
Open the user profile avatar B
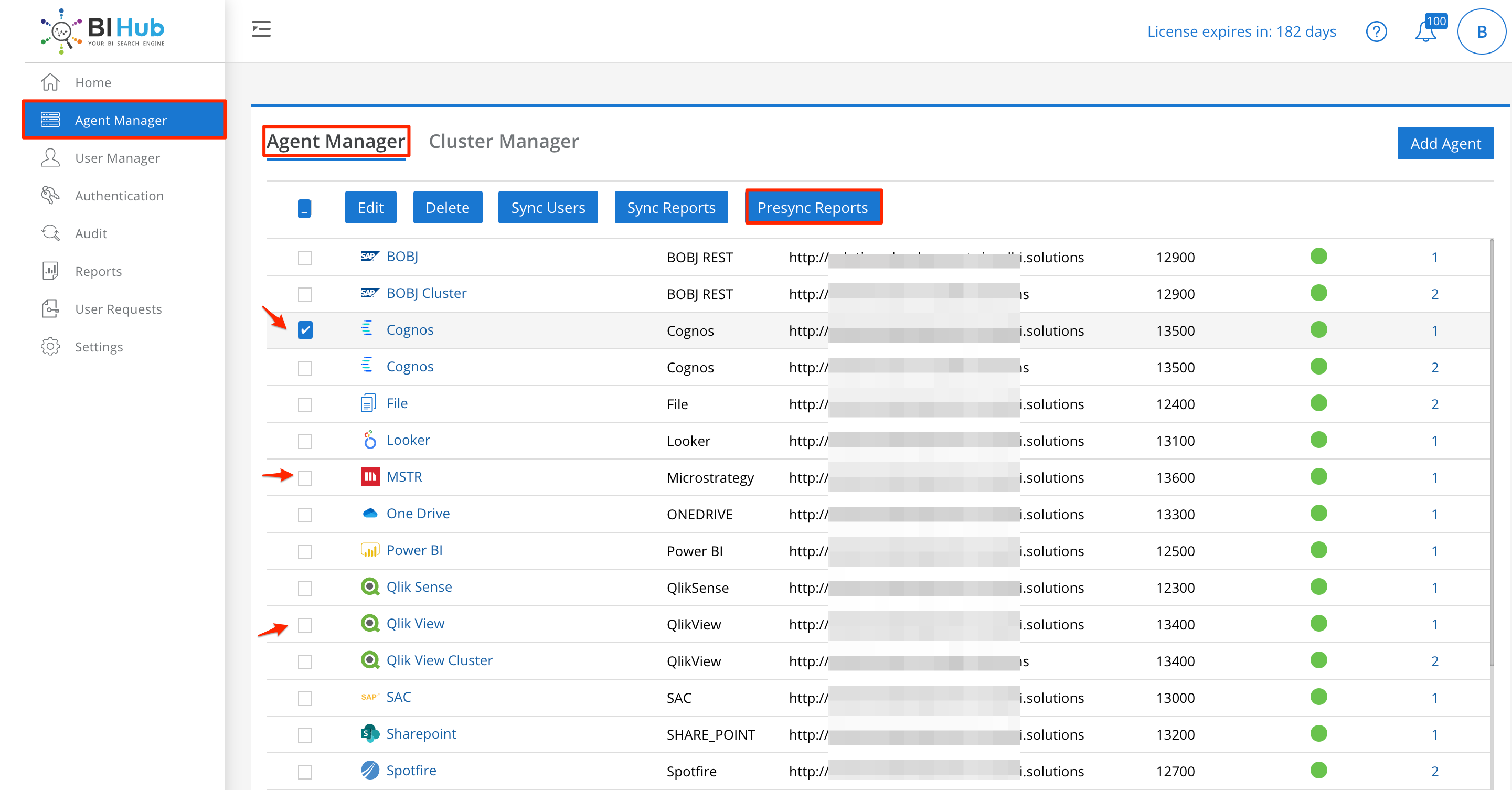(x=1481, y=31)
